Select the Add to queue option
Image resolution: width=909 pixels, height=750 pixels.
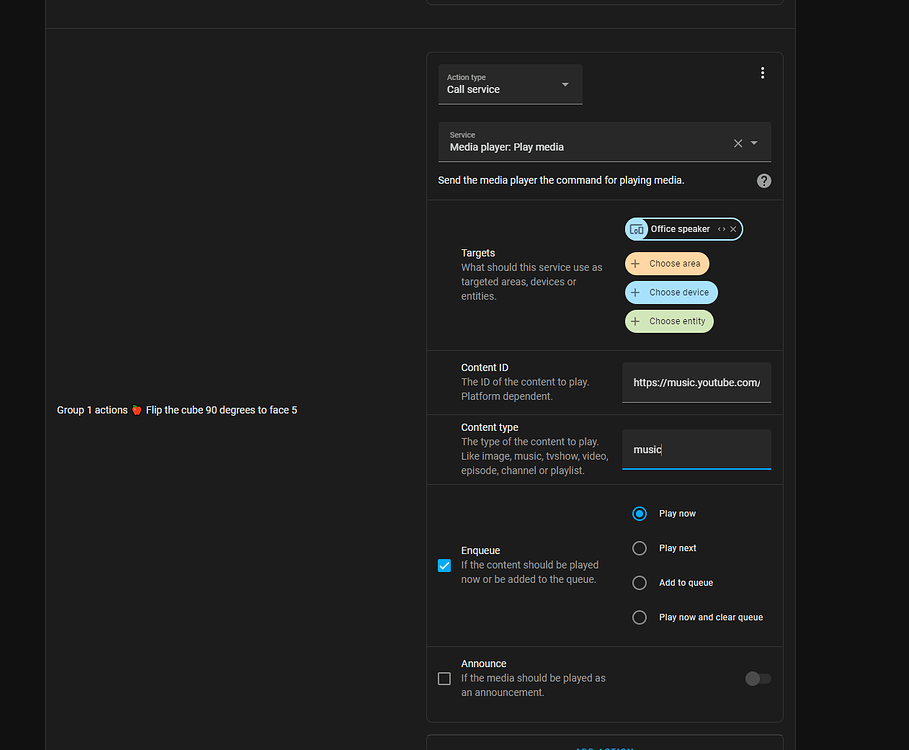pos(639,582)
